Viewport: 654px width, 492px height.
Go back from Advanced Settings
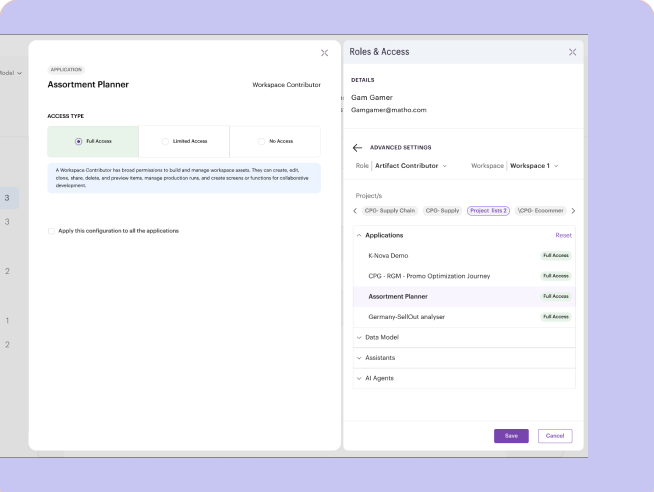357,148
